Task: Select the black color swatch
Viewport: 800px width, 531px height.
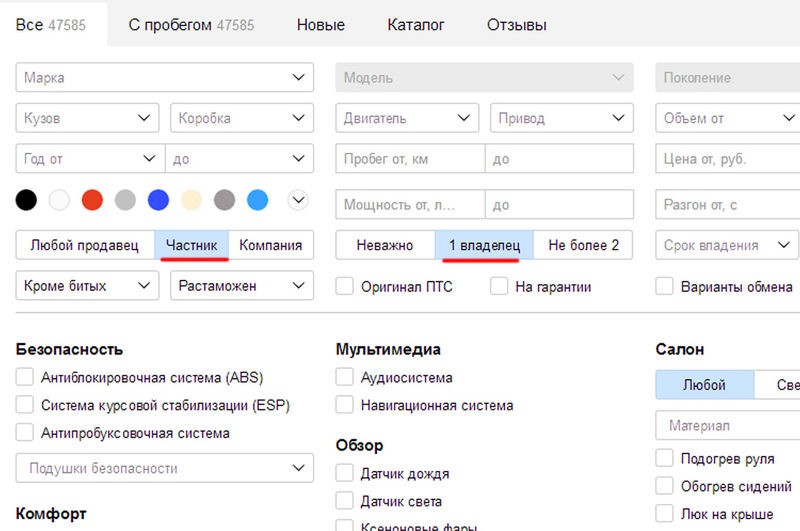Action: (27, 201)
